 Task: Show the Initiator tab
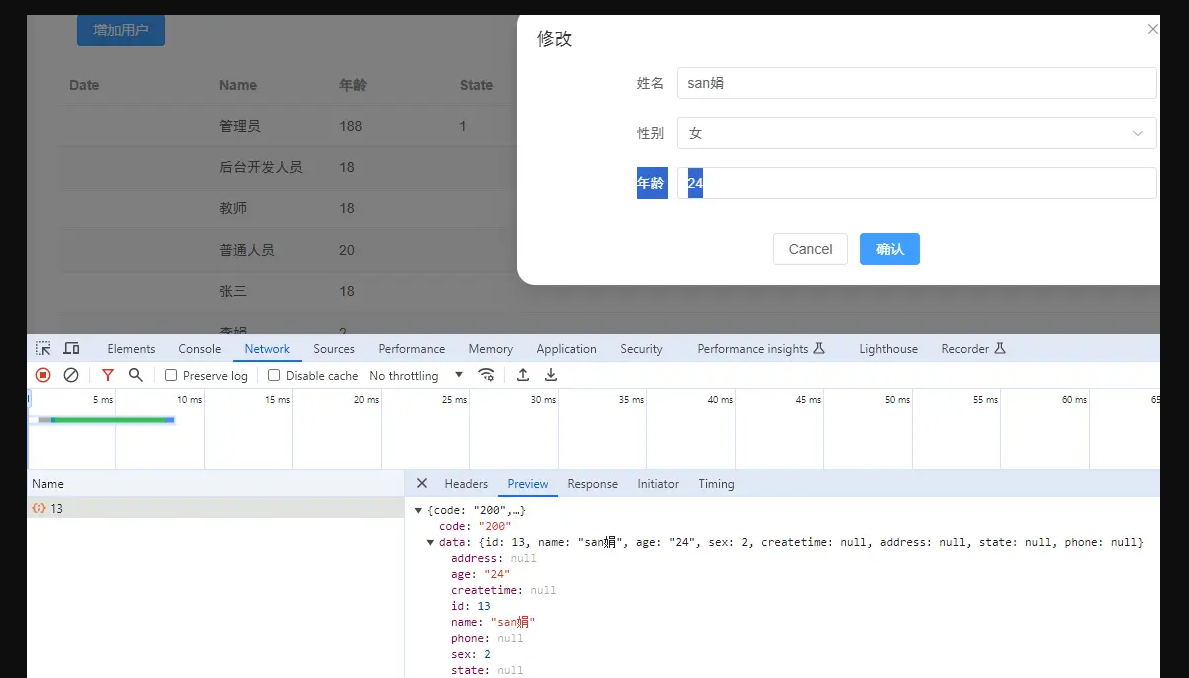[657, 484]
